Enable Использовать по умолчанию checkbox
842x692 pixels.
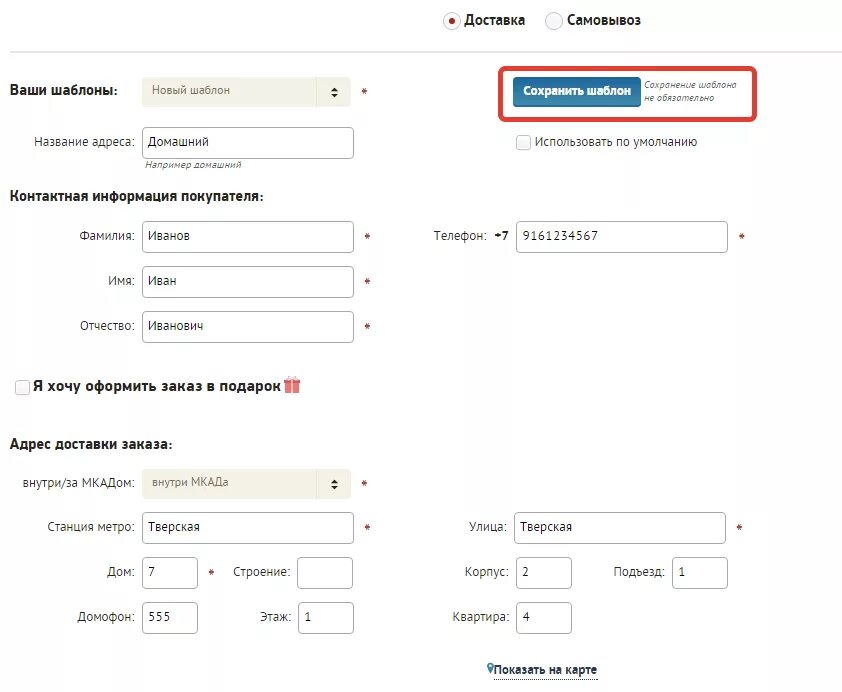tap(523, 142)
